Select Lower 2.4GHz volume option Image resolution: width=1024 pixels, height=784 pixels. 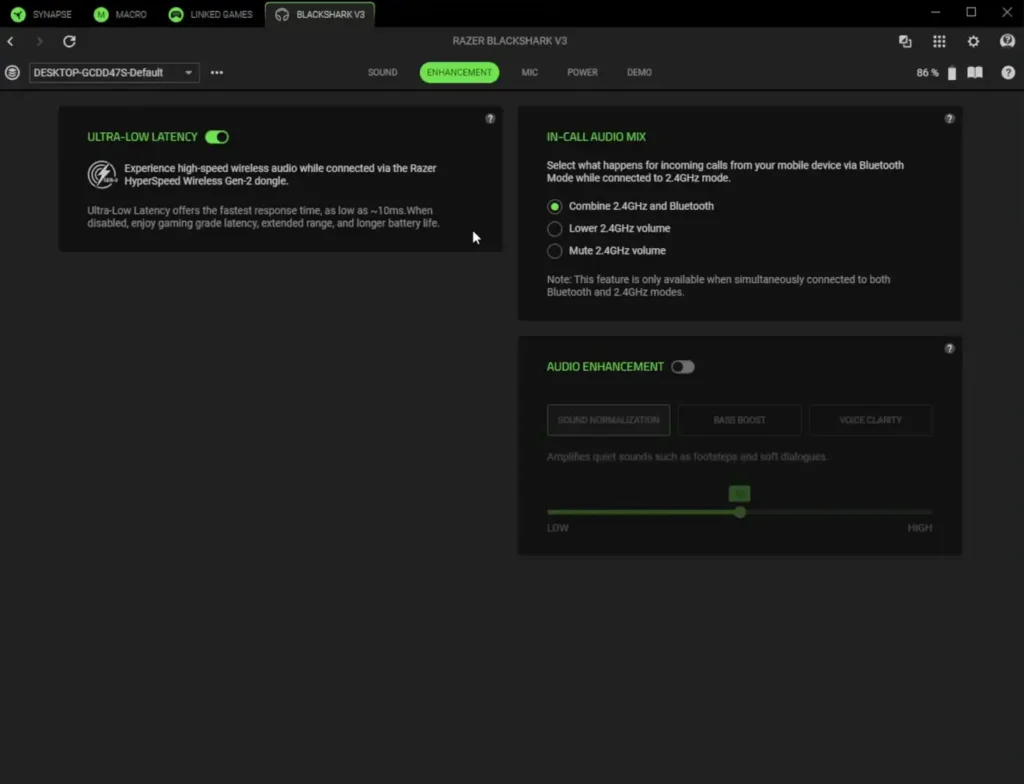click(x=609, y=229)
